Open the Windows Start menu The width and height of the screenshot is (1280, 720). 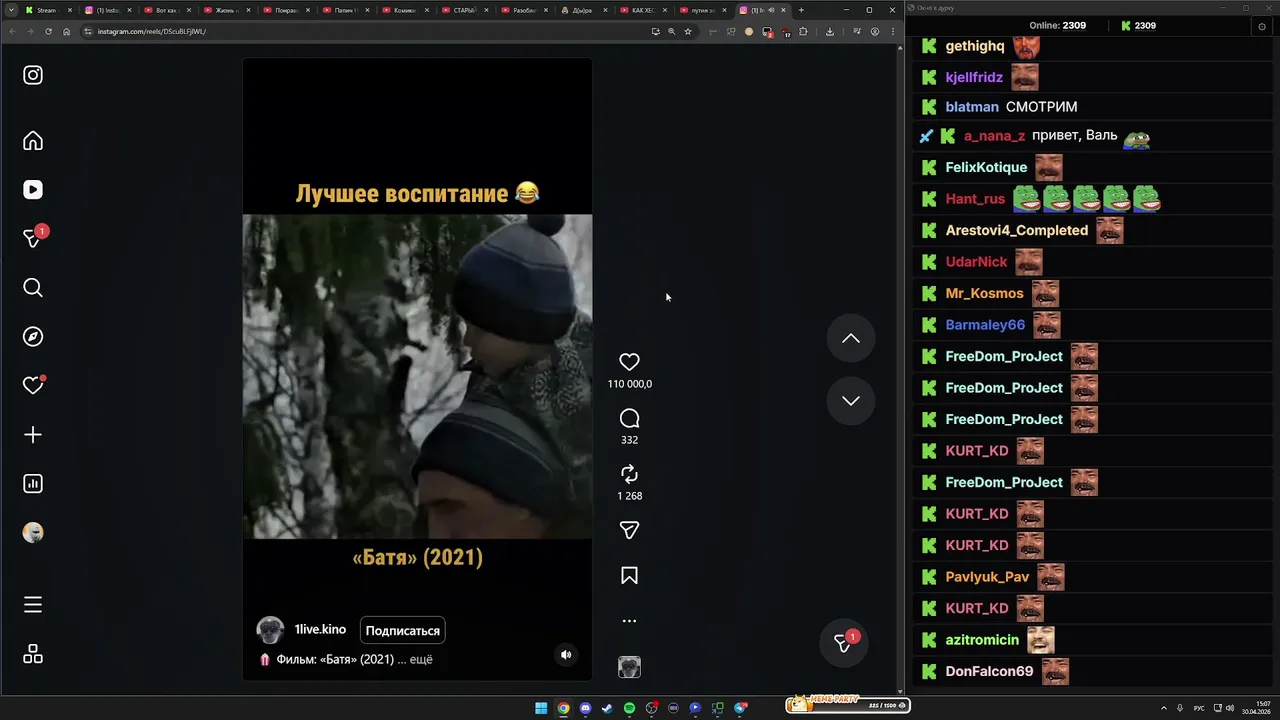[x=541, y=708]
